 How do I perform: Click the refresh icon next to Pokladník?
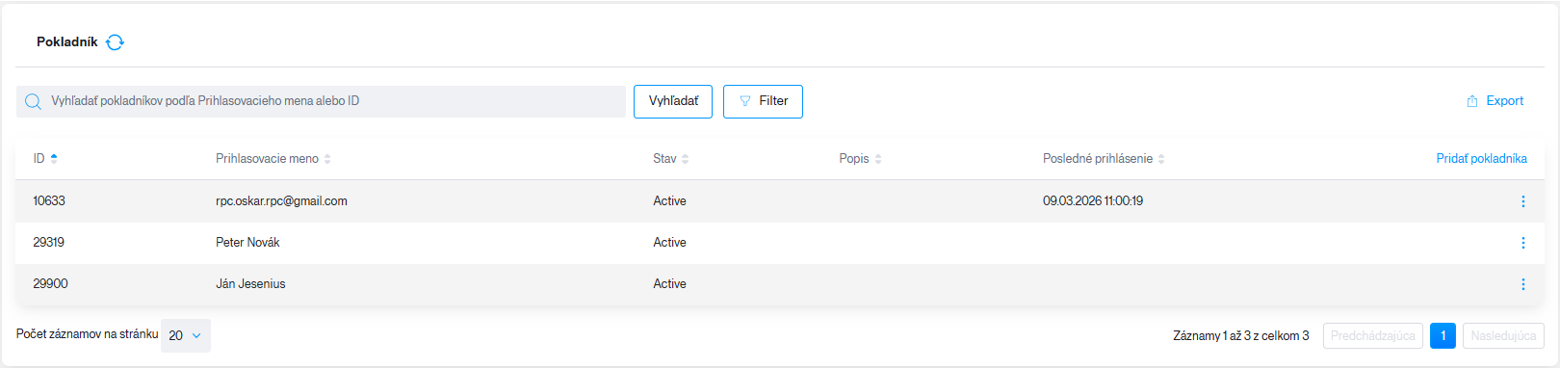click(x=115, y=42)
